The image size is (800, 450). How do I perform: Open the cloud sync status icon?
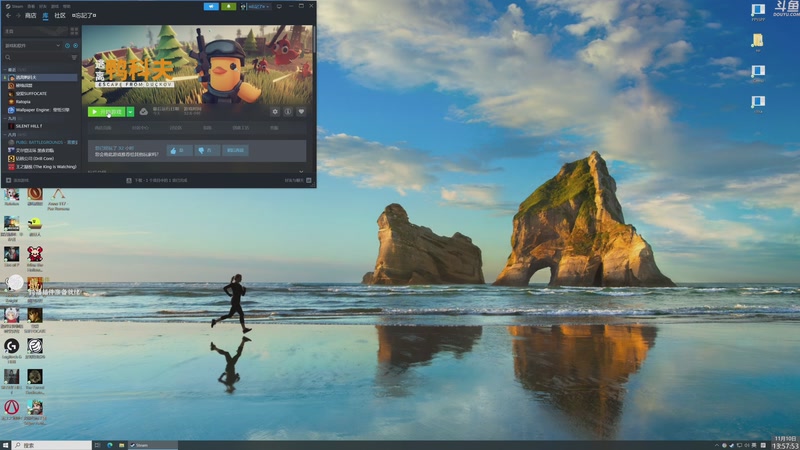[x=144, y=112]
